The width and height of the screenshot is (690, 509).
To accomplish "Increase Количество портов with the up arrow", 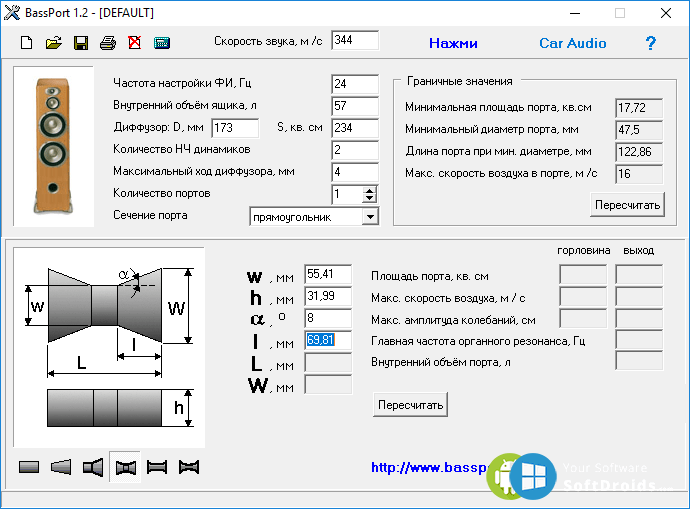I will click(370, 190).
